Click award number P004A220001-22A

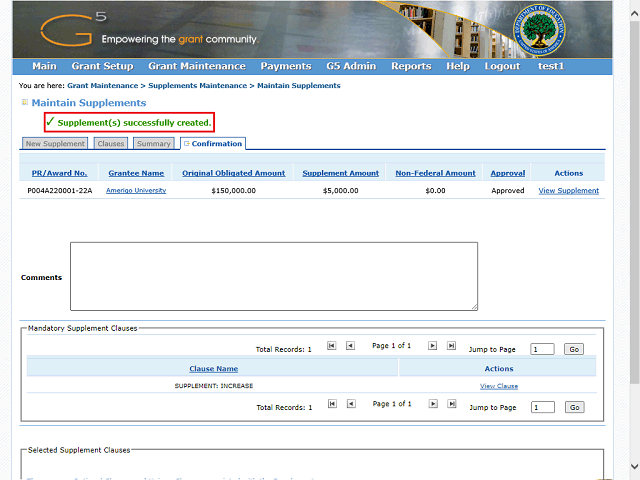click(x=60, y=191)
